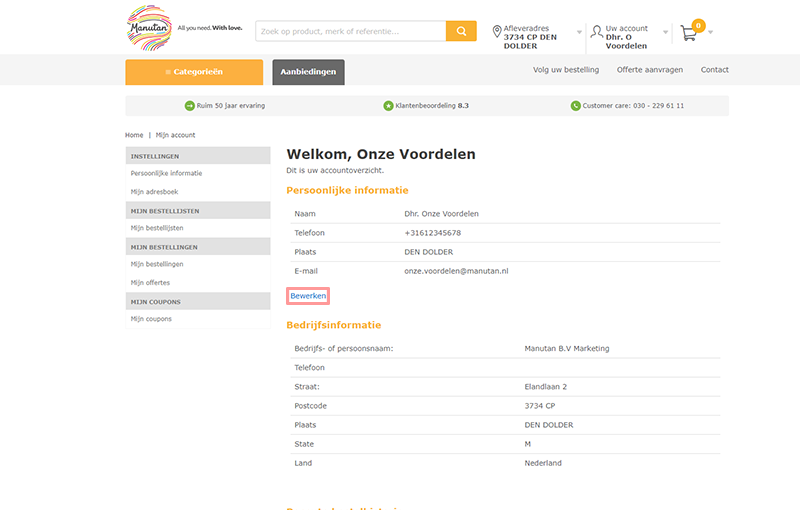Open the Aanbiedingen tab

coord(308,72)
